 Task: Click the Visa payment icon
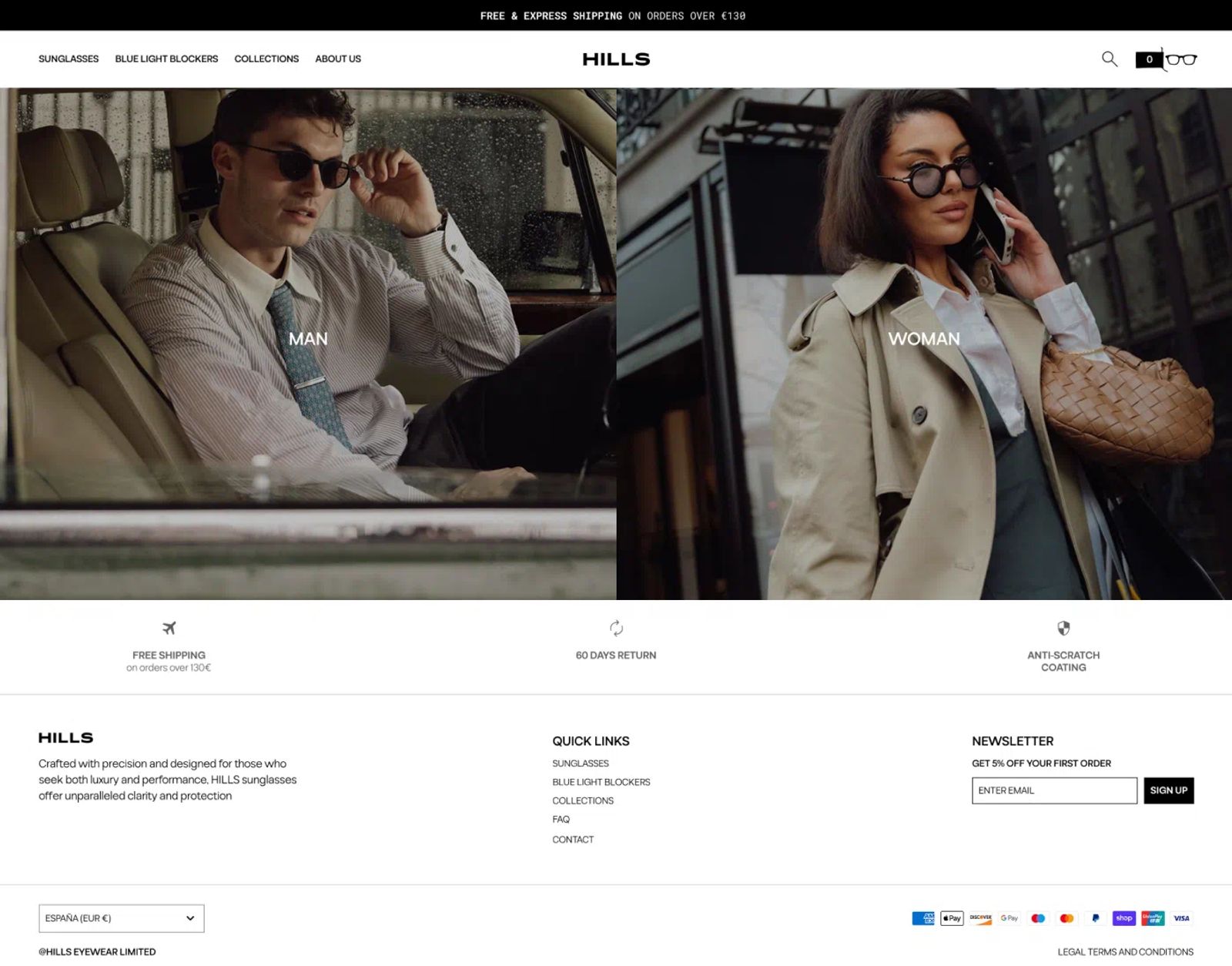[1181, 918]
